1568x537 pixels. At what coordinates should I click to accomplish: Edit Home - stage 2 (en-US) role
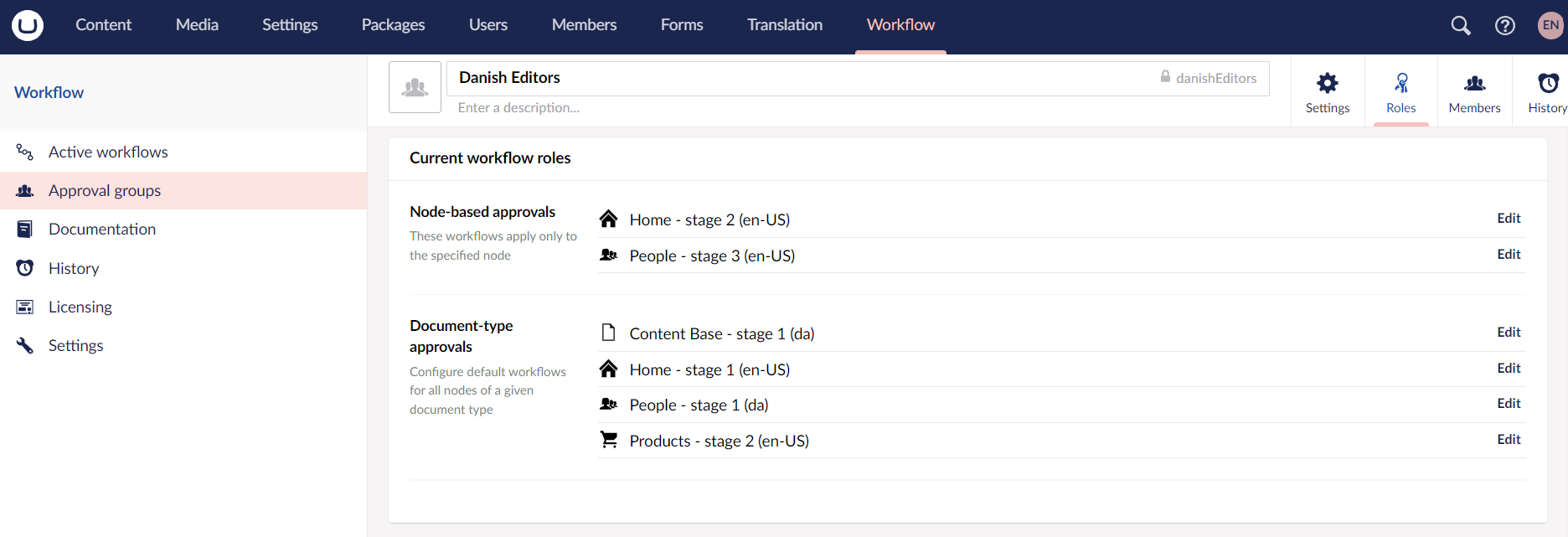point(1509,219)
